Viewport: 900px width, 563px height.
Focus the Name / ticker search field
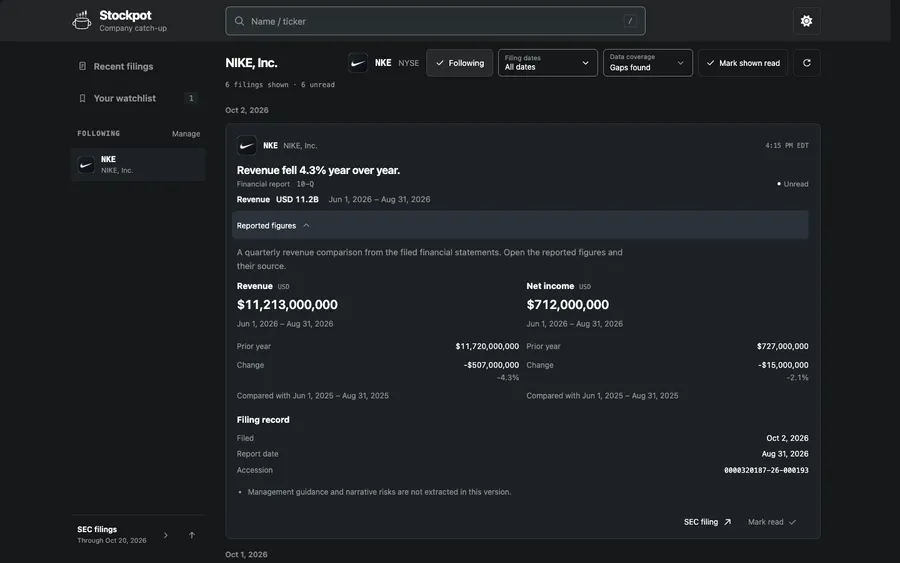pyautogui.click(x=435, y=21)
